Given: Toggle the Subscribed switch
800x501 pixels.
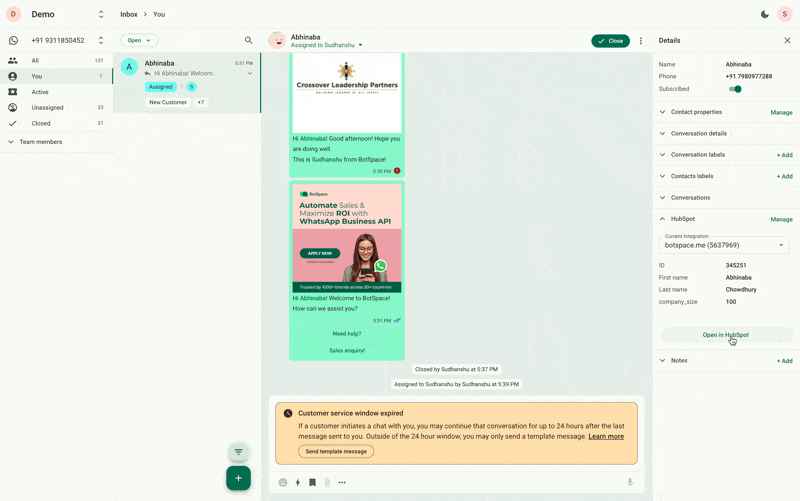Looking at the screenshot, I should coord(735,89).
